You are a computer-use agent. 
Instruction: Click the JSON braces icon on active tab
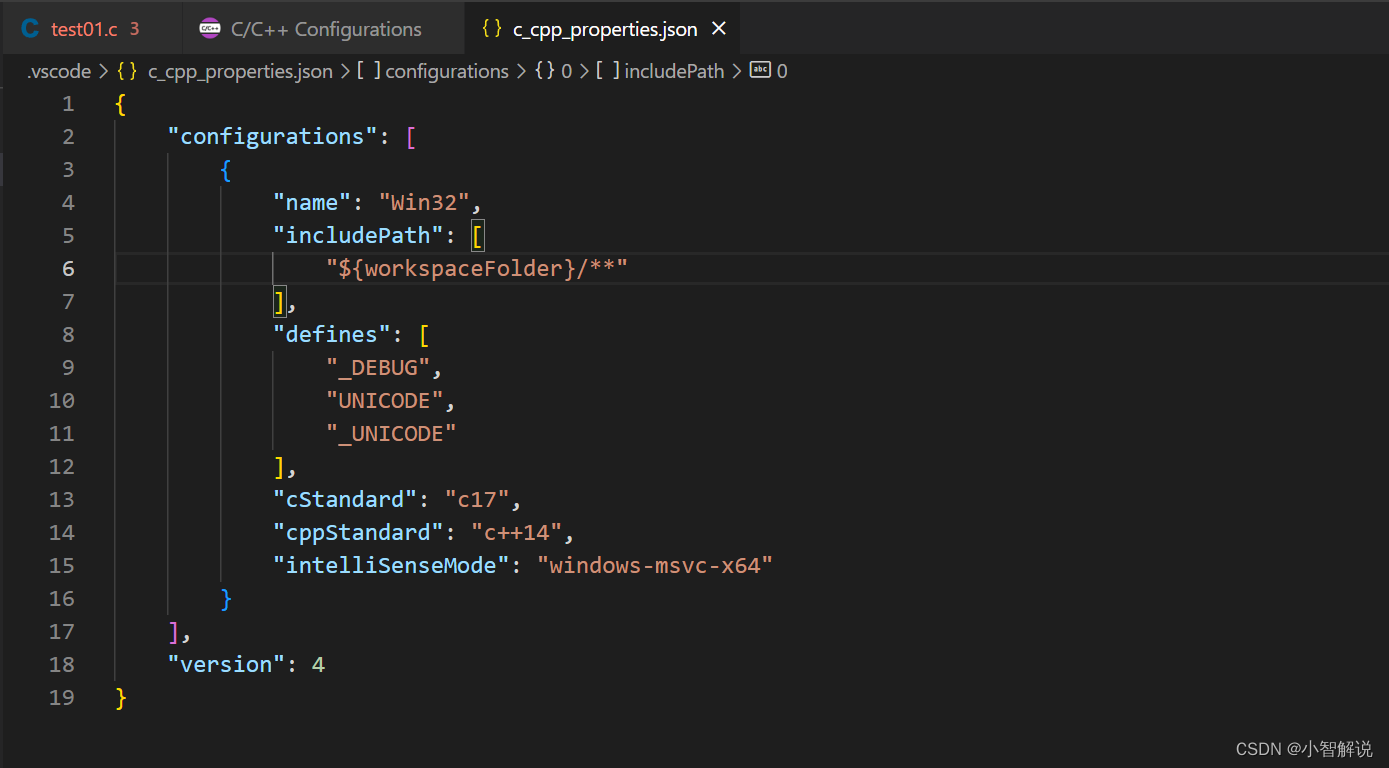pos(492,28)
